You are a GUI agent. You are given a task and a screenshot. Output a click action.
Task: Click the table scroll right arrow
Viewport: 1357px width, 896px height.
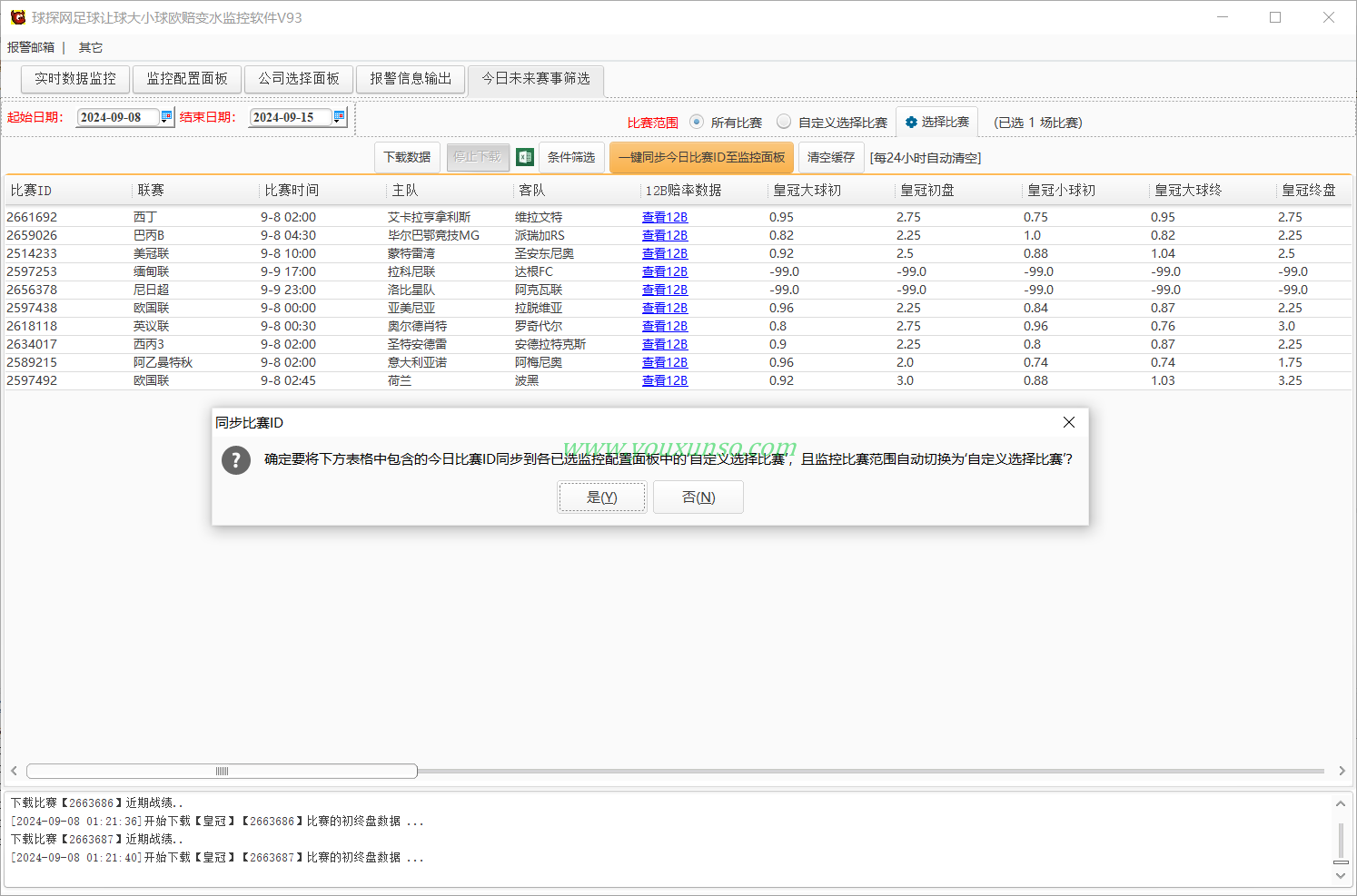pos(1342,771)
